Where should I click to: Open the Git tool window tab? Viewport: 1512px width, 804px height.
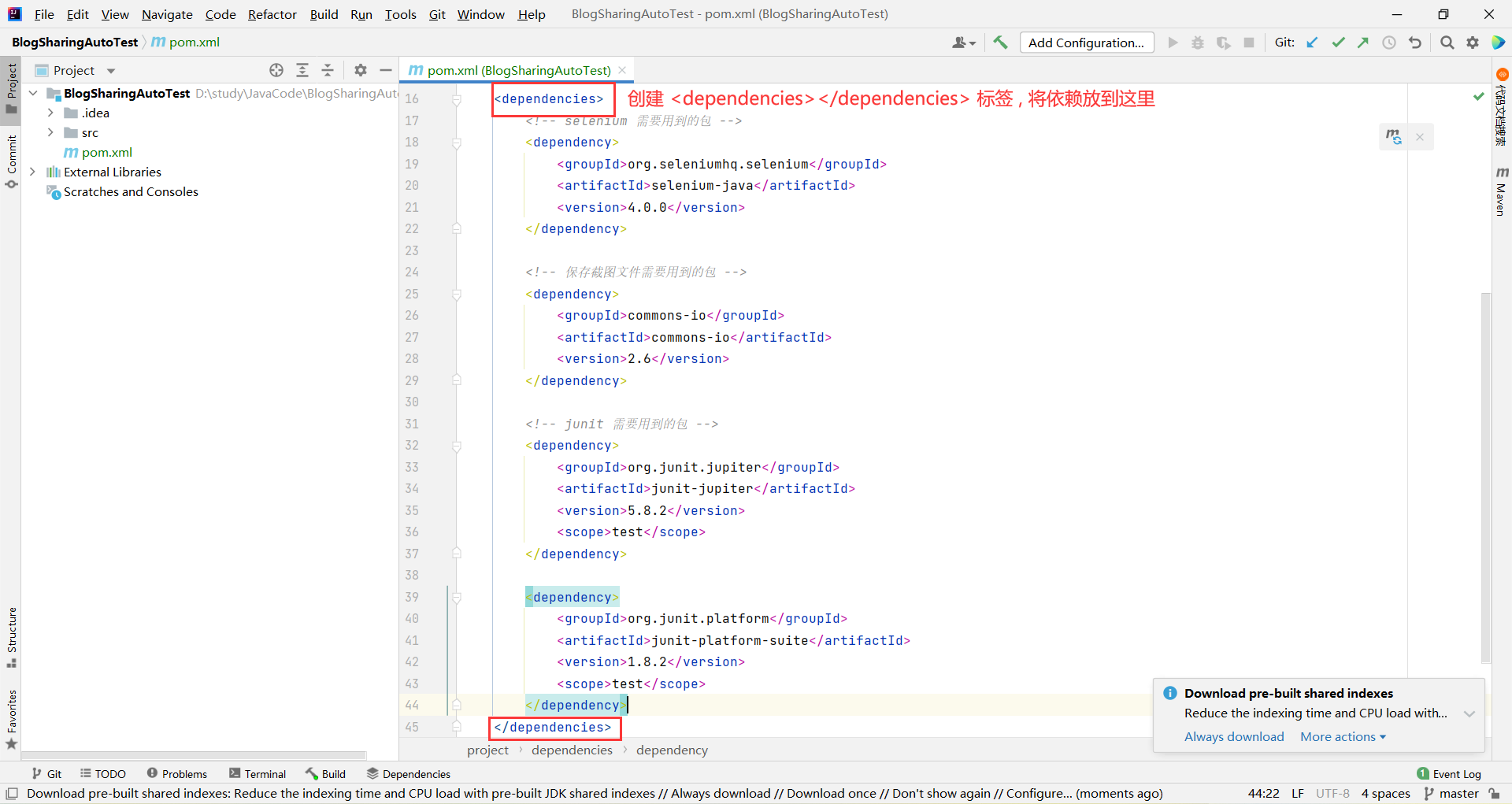pos(46,774)
